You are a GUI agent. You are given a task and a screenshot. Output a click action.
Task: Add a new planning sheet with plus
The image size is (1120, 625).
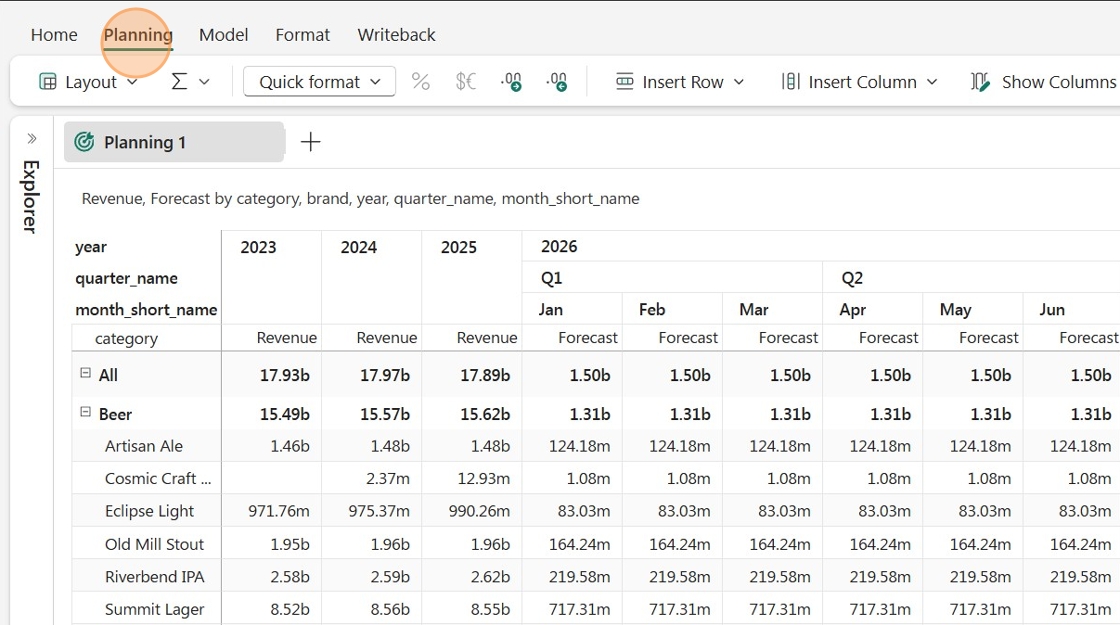click(x=310, y=142)
